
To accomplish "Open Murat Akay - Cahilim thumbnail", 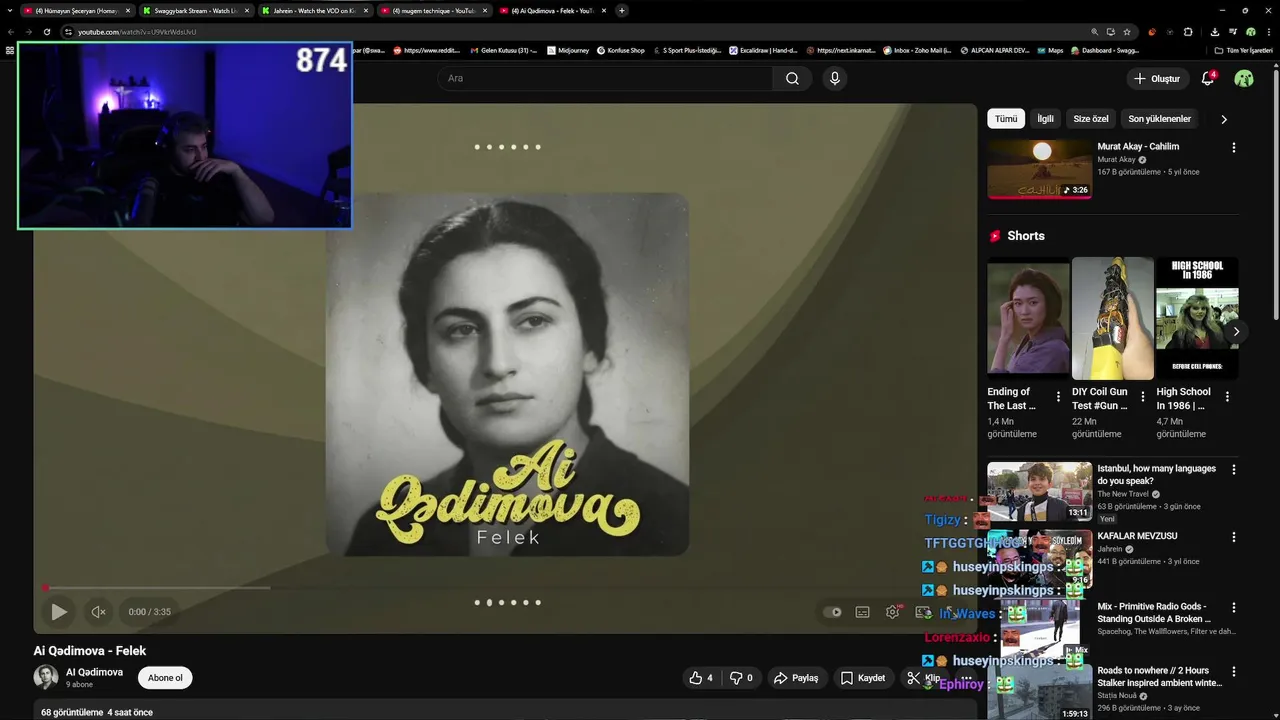I will (x=1040, y=169).
